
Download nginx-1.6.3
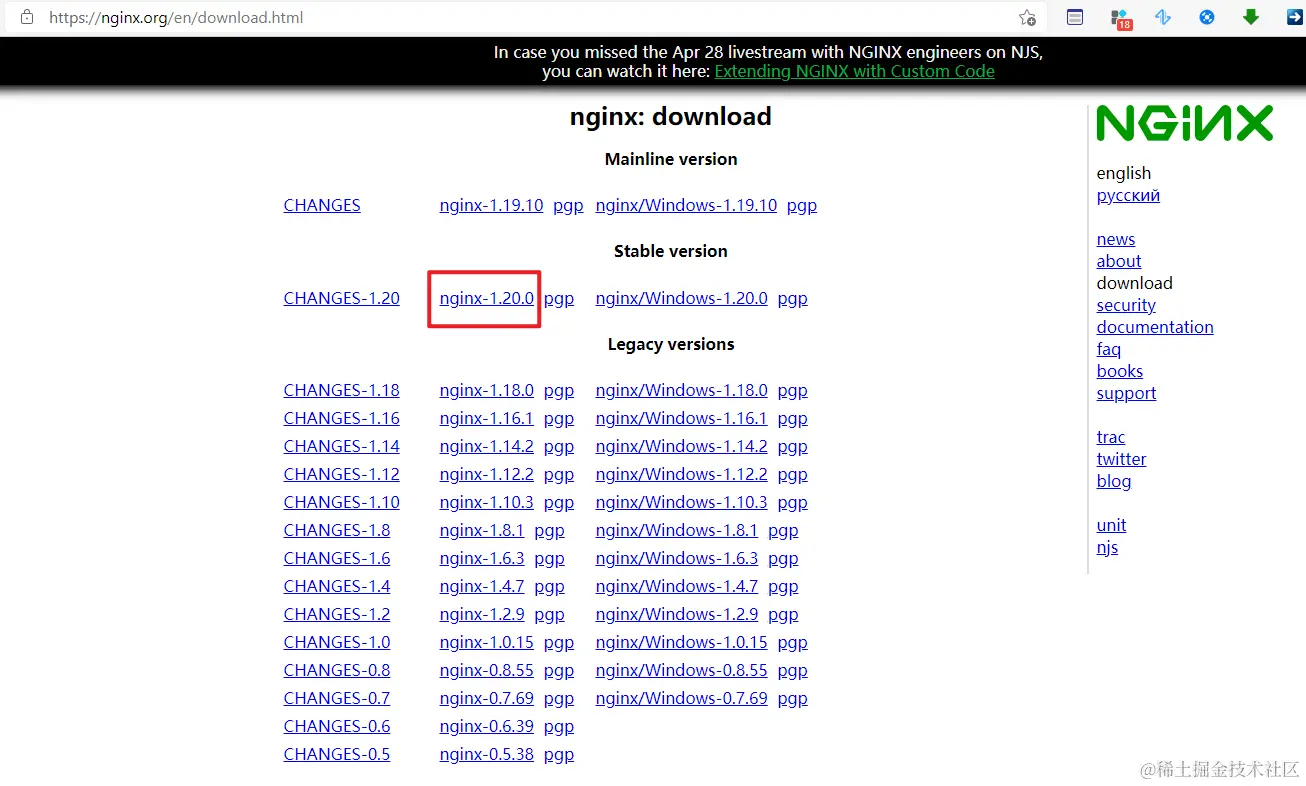click(482, 558)
